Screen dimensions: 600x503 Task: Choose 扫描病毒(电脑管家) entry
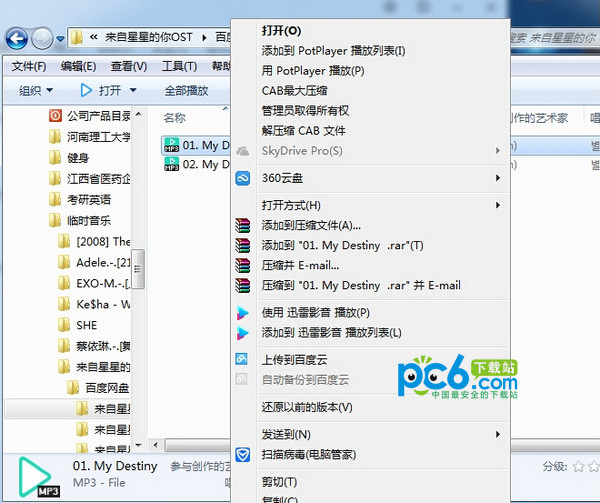point(309,454)
